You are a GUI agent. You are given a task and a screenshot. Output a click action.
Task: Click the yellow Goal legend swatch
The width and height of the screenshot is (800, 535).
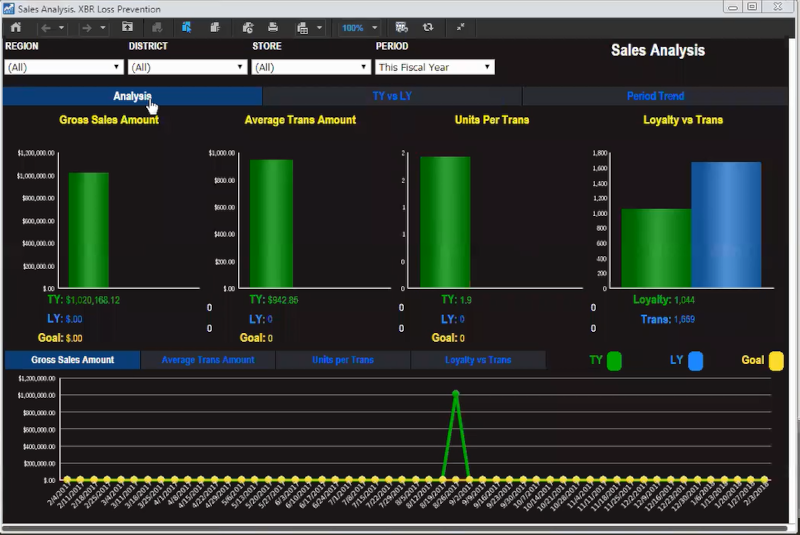point(776,361)
